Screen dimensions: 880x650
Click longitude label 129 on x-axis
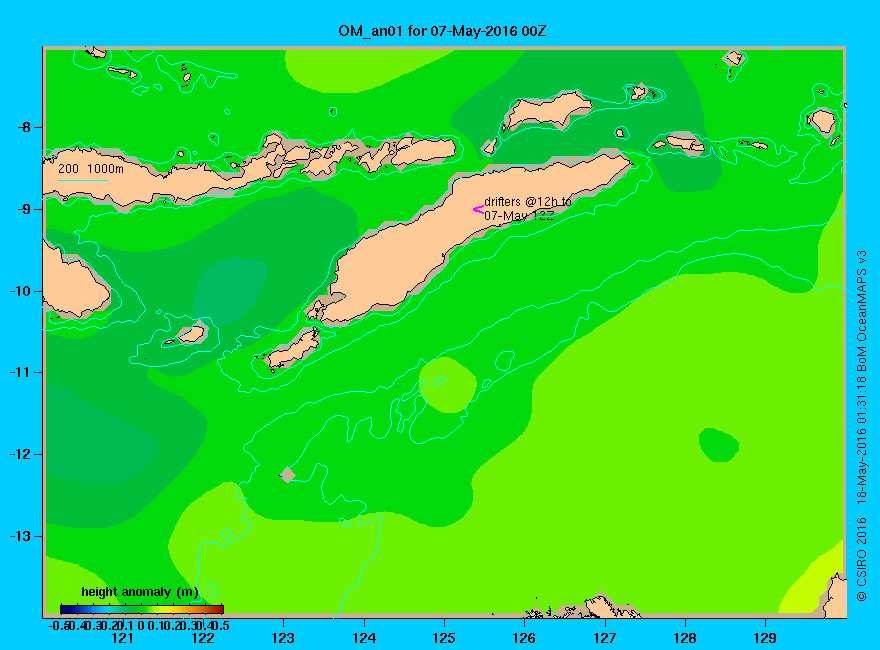coord(765,638)
